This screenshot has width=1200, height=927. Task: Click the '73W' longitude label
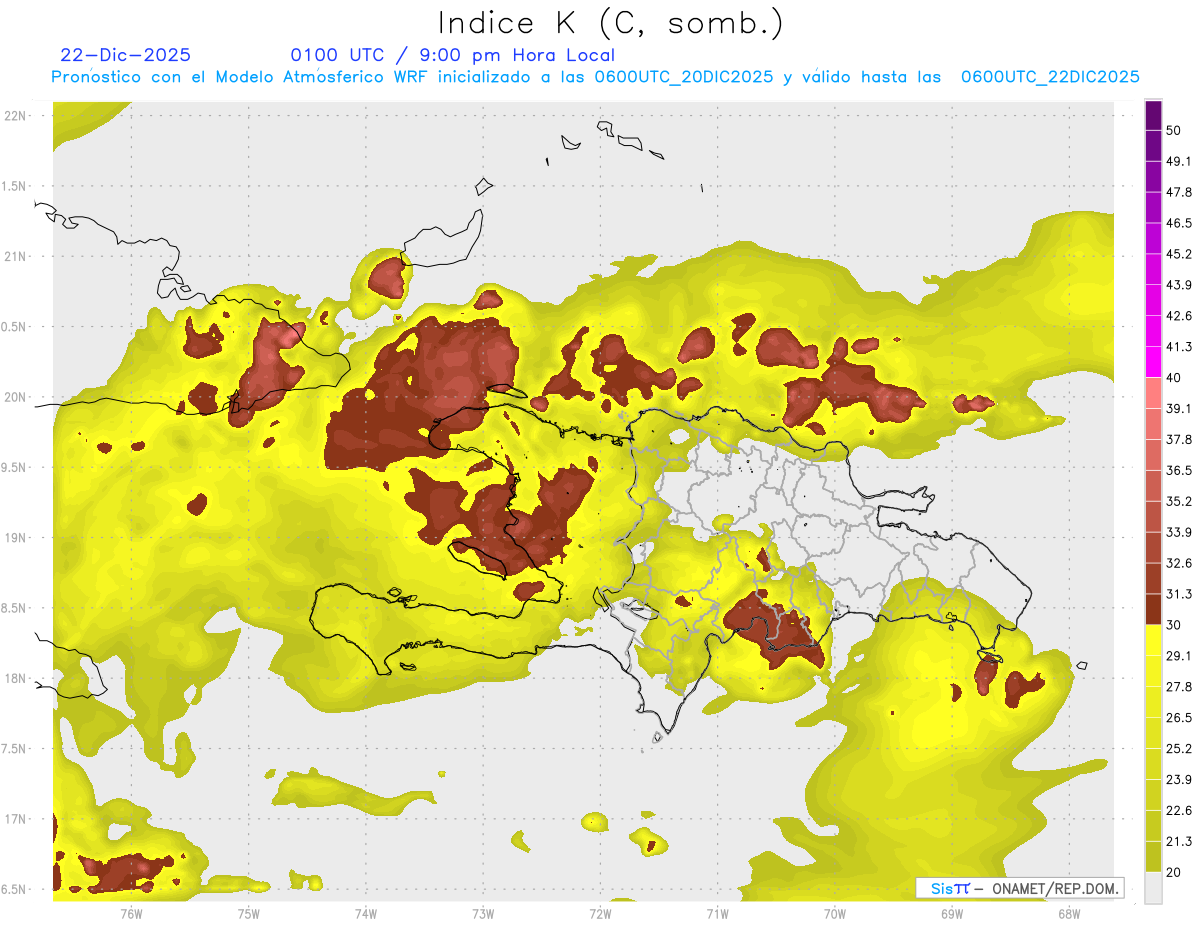pyautogui.click(x=483, y=914)
